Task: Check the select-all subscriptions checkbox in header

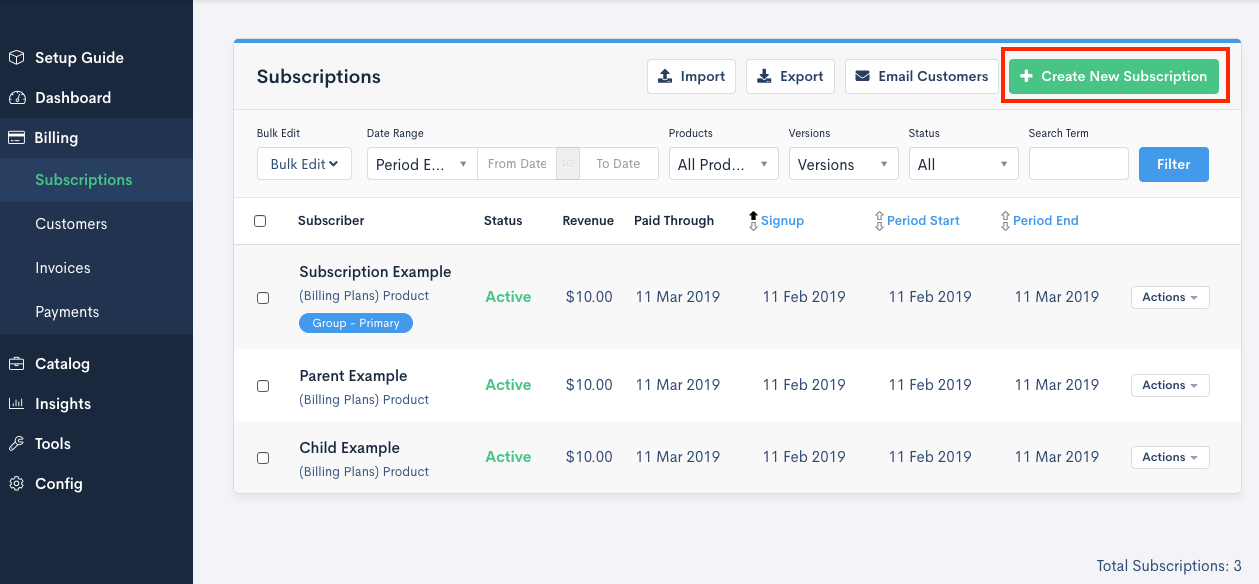Action: point(260,221)
